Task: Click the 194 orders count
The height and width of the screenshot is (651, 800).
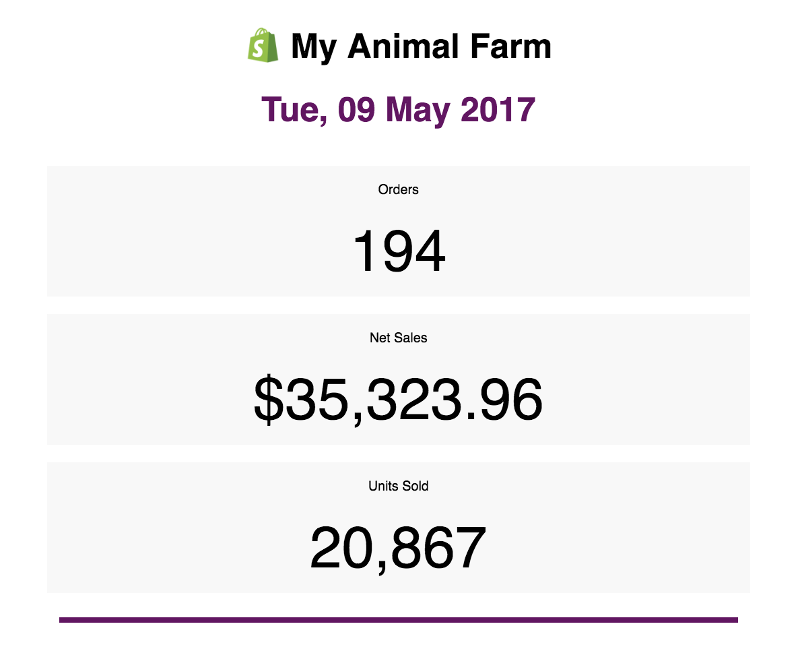Action: point(398,251)
